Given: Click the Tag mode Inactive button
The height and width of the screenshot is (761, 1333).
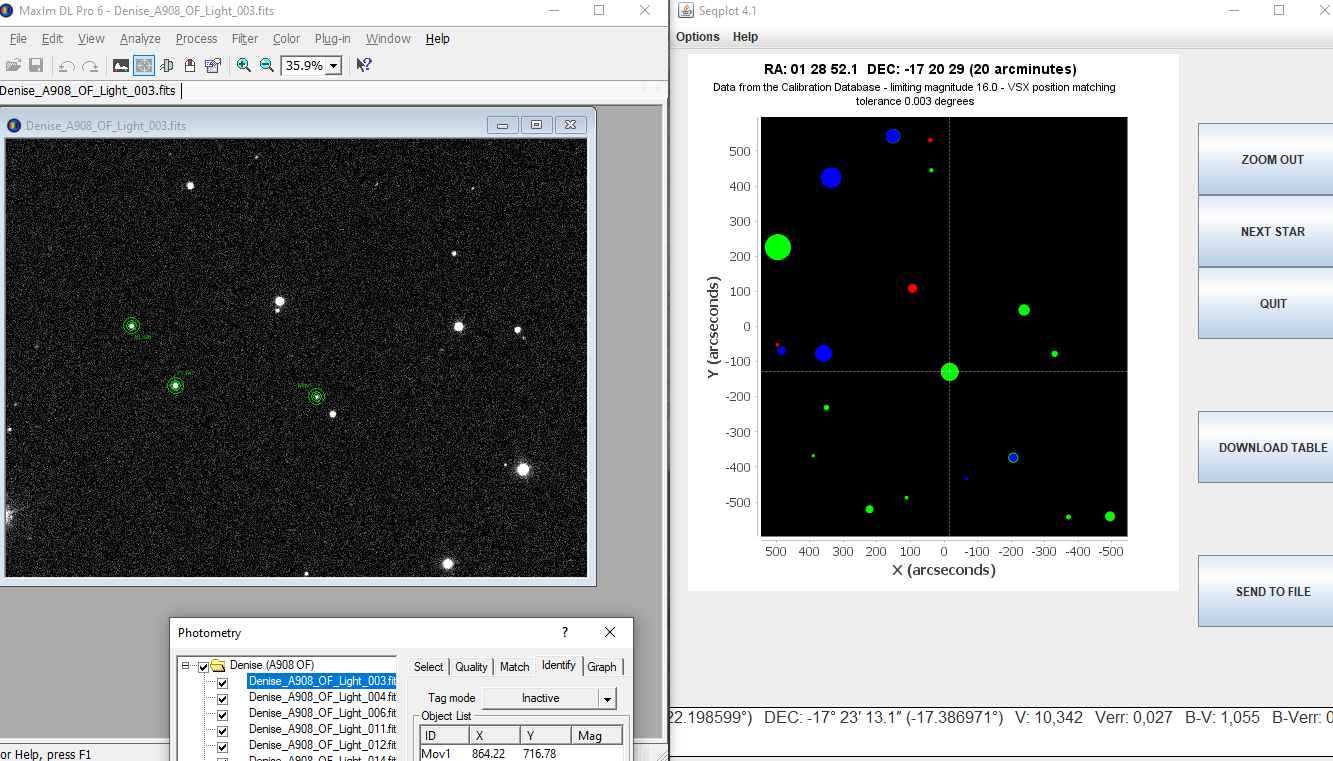Looking at the screenshot, I should (540, 698).
